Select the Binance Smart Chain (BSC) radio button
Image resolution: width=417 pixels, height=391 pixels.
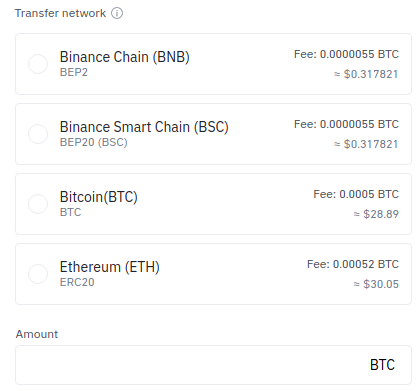point(38,134)
